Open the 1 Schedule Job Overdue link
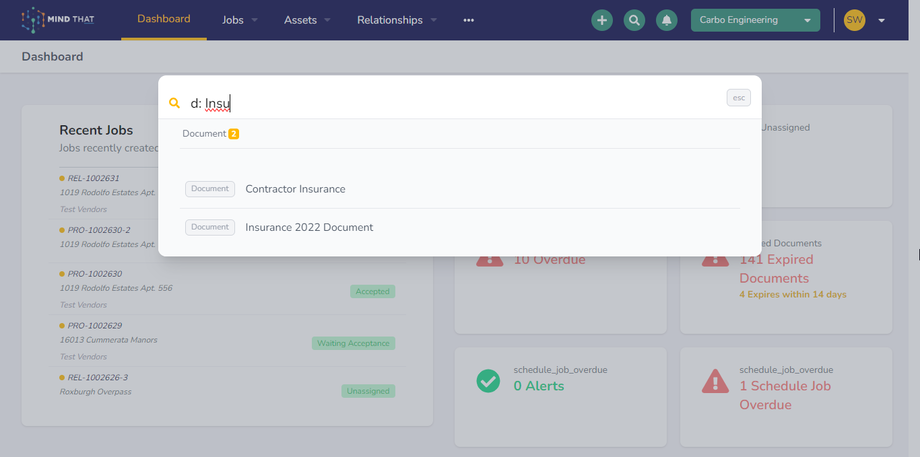This screenshot has width=920, height=457. coord(784,395)
